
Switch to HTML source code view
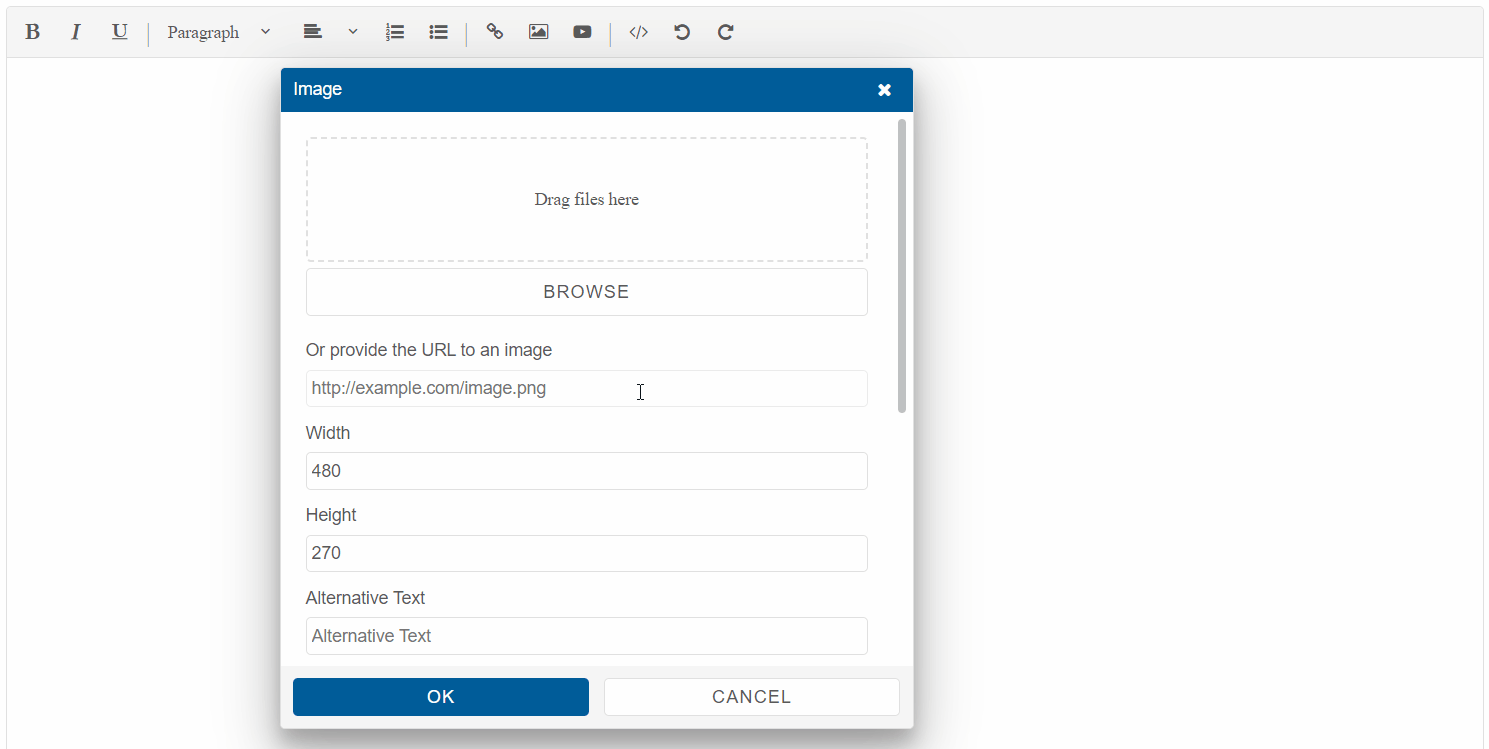638,32
